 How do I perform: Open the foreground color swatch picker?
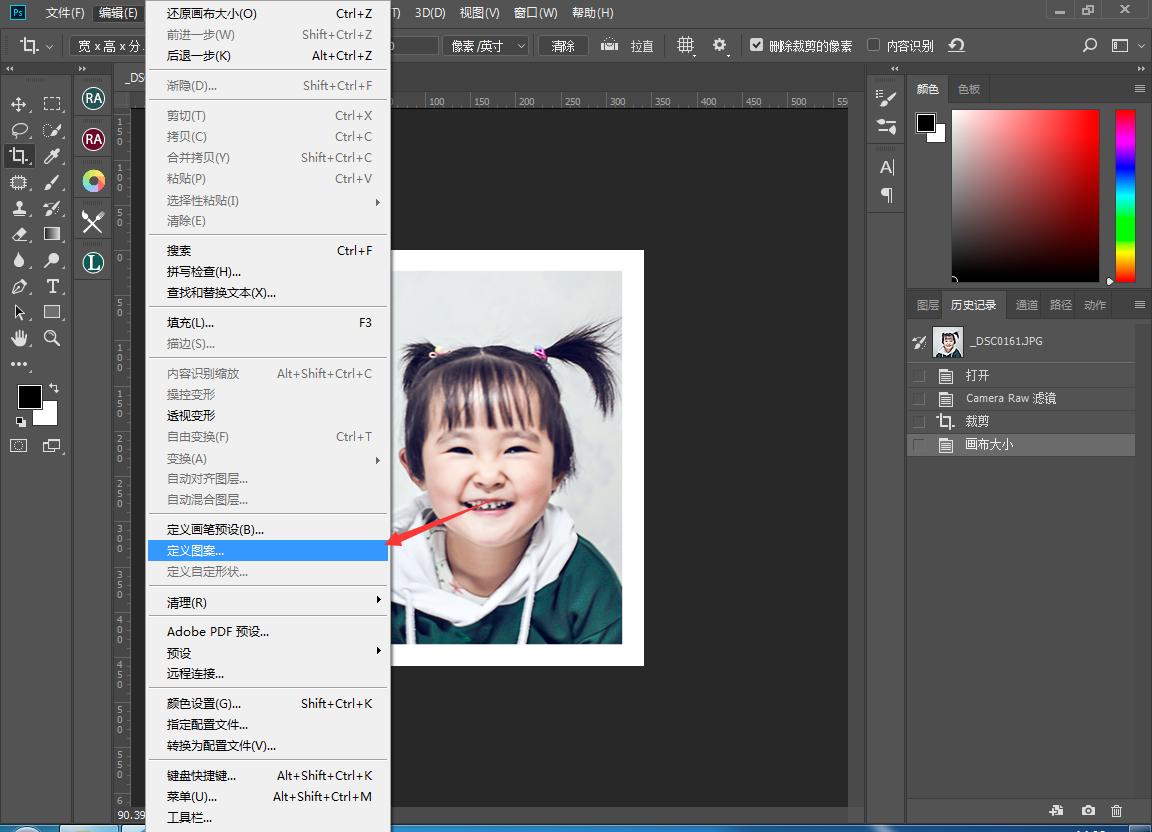[30, 396]
